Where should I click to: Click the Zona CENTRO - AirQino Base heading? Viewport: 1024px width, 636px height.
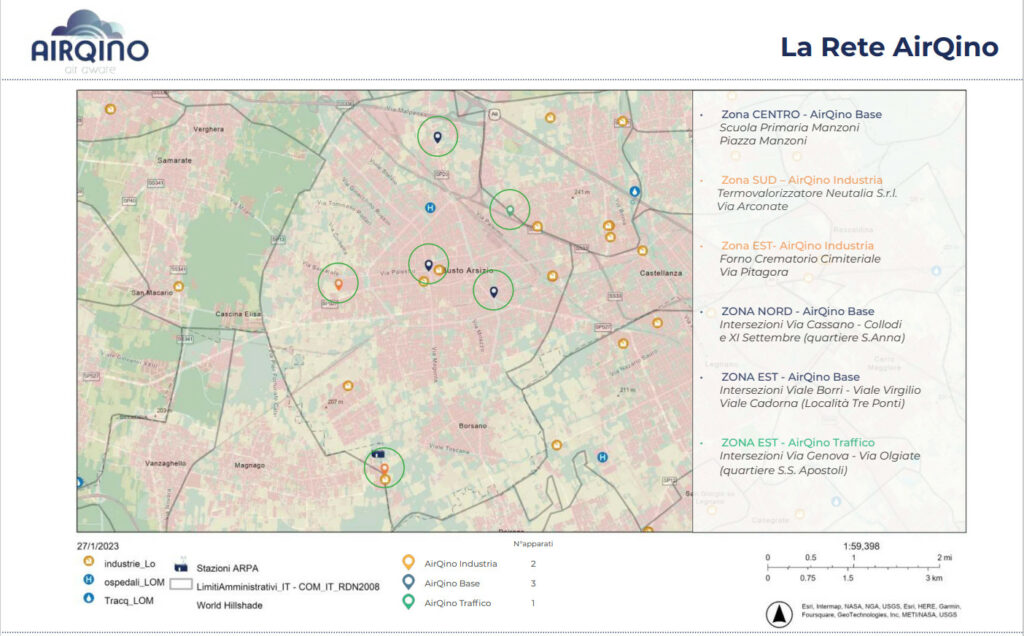click(x=801, y=114)
